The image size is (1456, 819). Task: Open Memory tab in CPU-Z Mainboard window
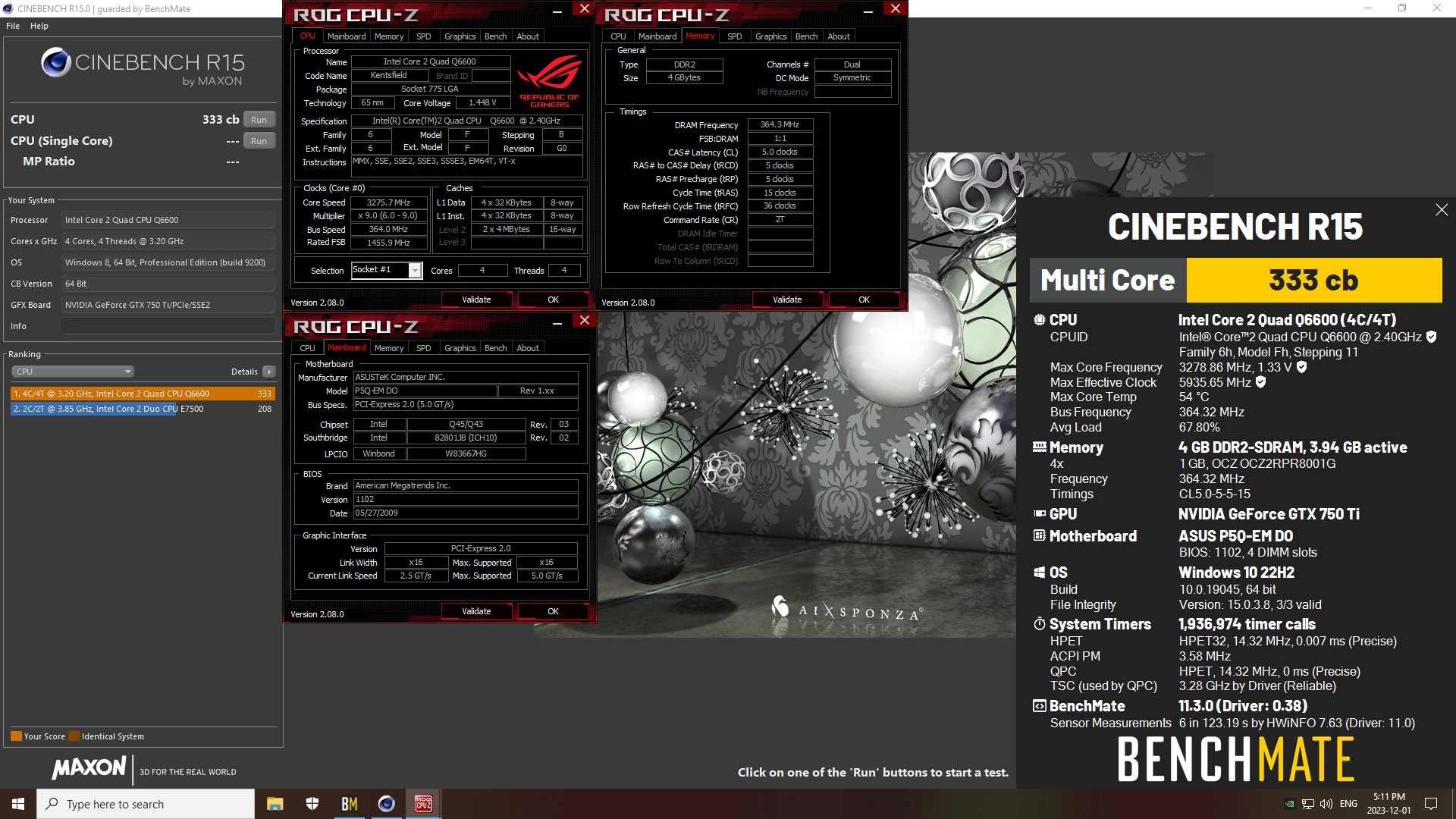click(389, 348)
